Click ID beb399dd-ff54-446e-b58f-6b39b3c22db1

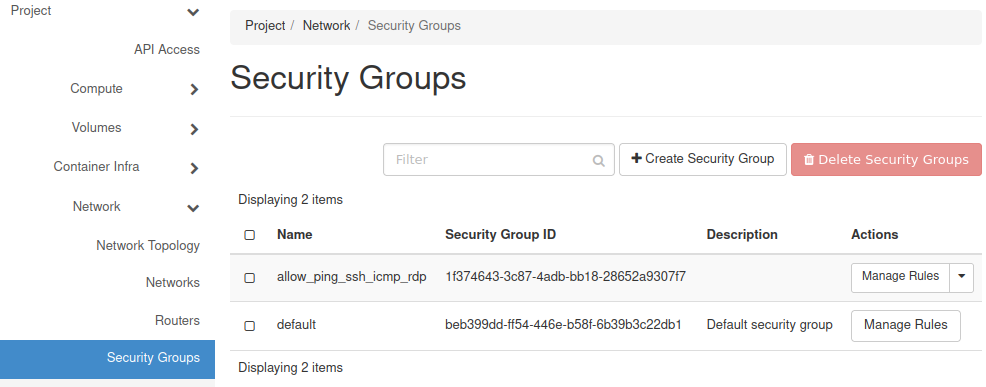(563, 325)
